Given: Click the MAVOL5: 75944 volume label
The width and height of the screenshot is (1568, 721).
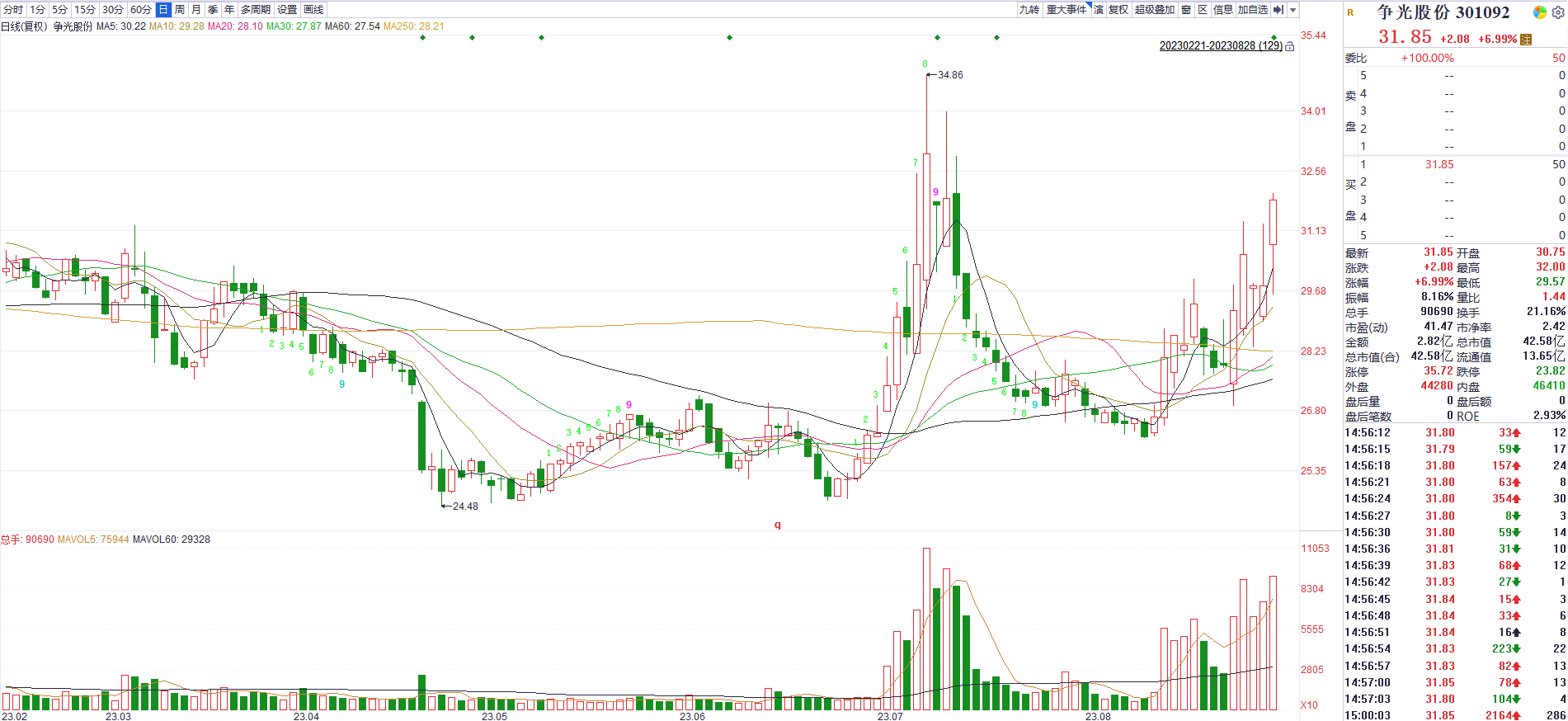Looking at the screenshot, I should pyautogui.click(x=93, y=540).
